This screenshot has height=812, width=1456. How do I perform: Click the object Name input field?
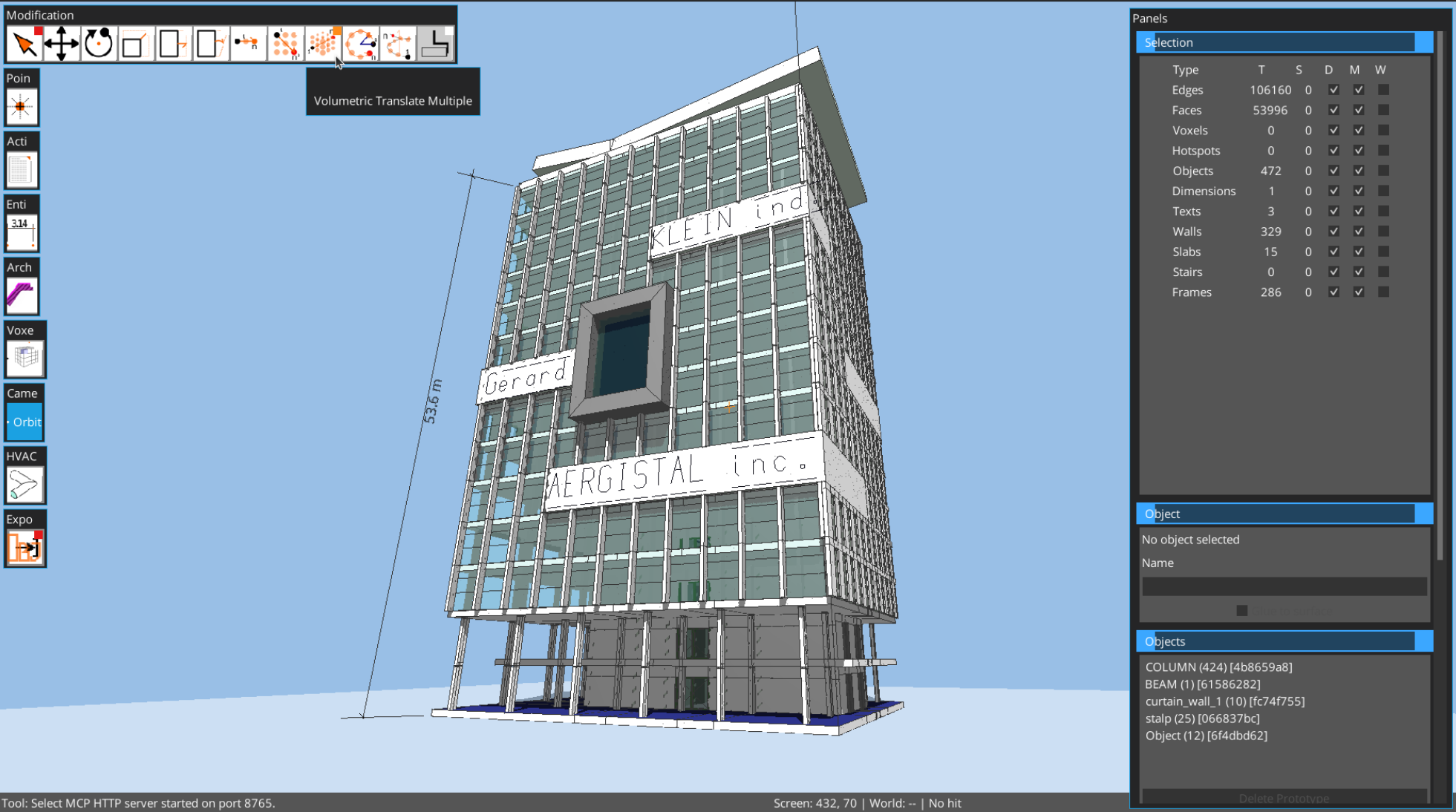point(1284,587)
